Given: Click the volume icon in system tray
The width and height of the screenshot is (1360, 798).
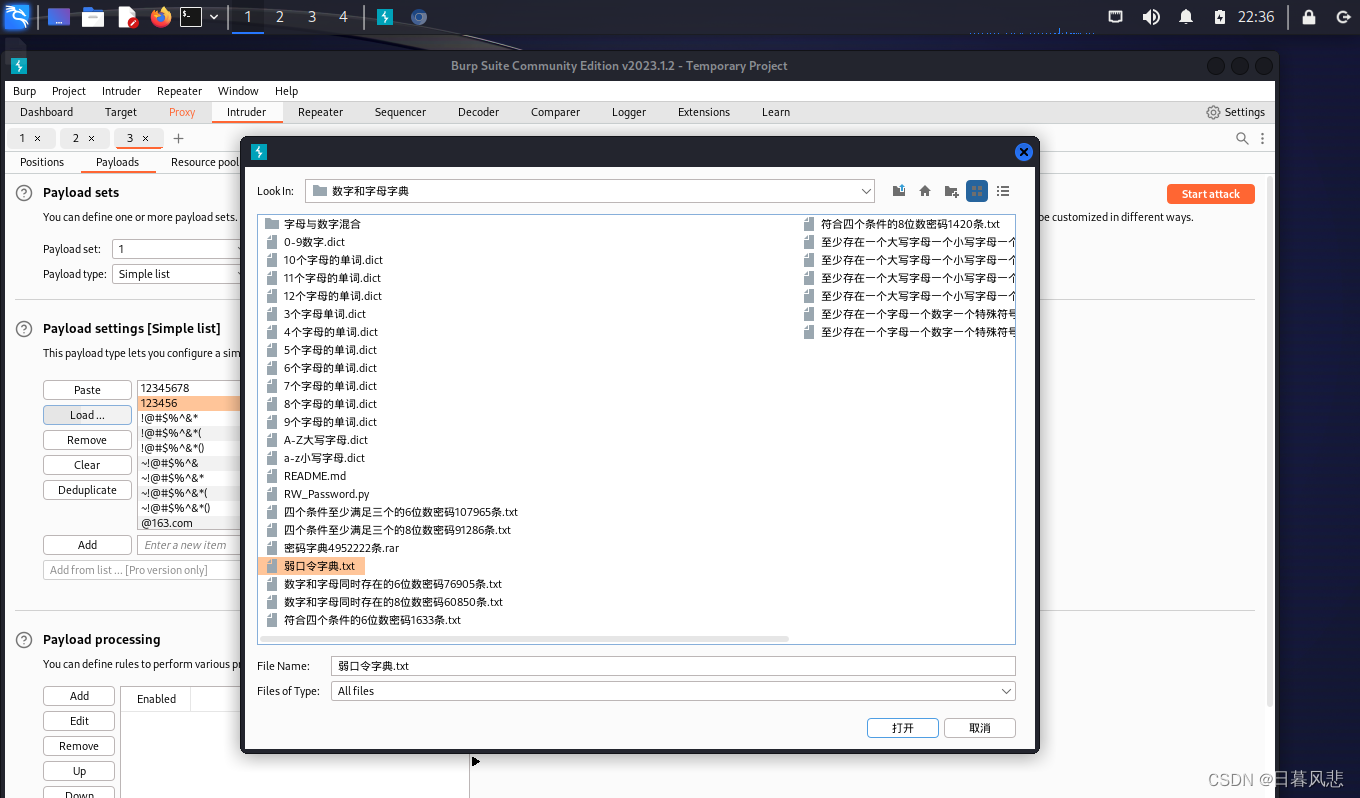Looking at the screenshot, I should [1151, 16].
